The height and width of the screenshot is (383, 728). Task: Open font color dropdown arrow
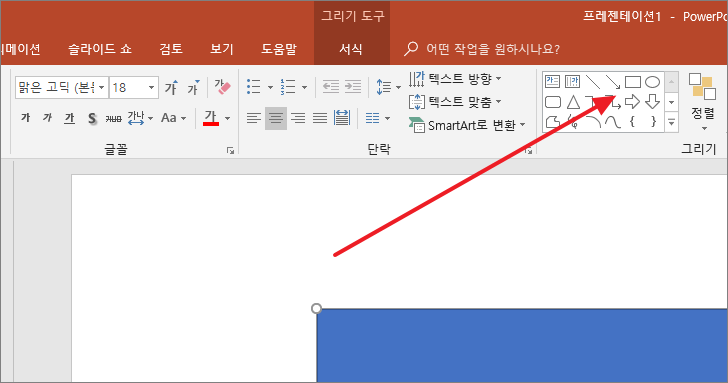point(228,118)
